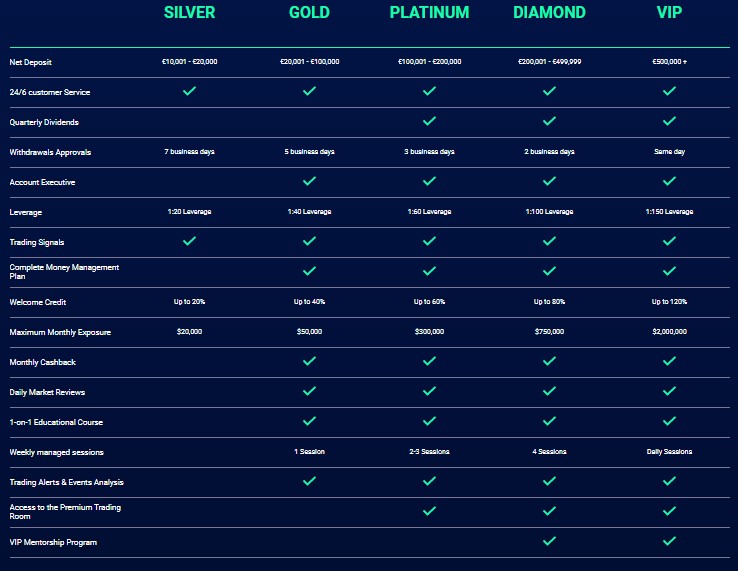Click VIP's 1:150 Leverage value

click(x=669, y=212)
